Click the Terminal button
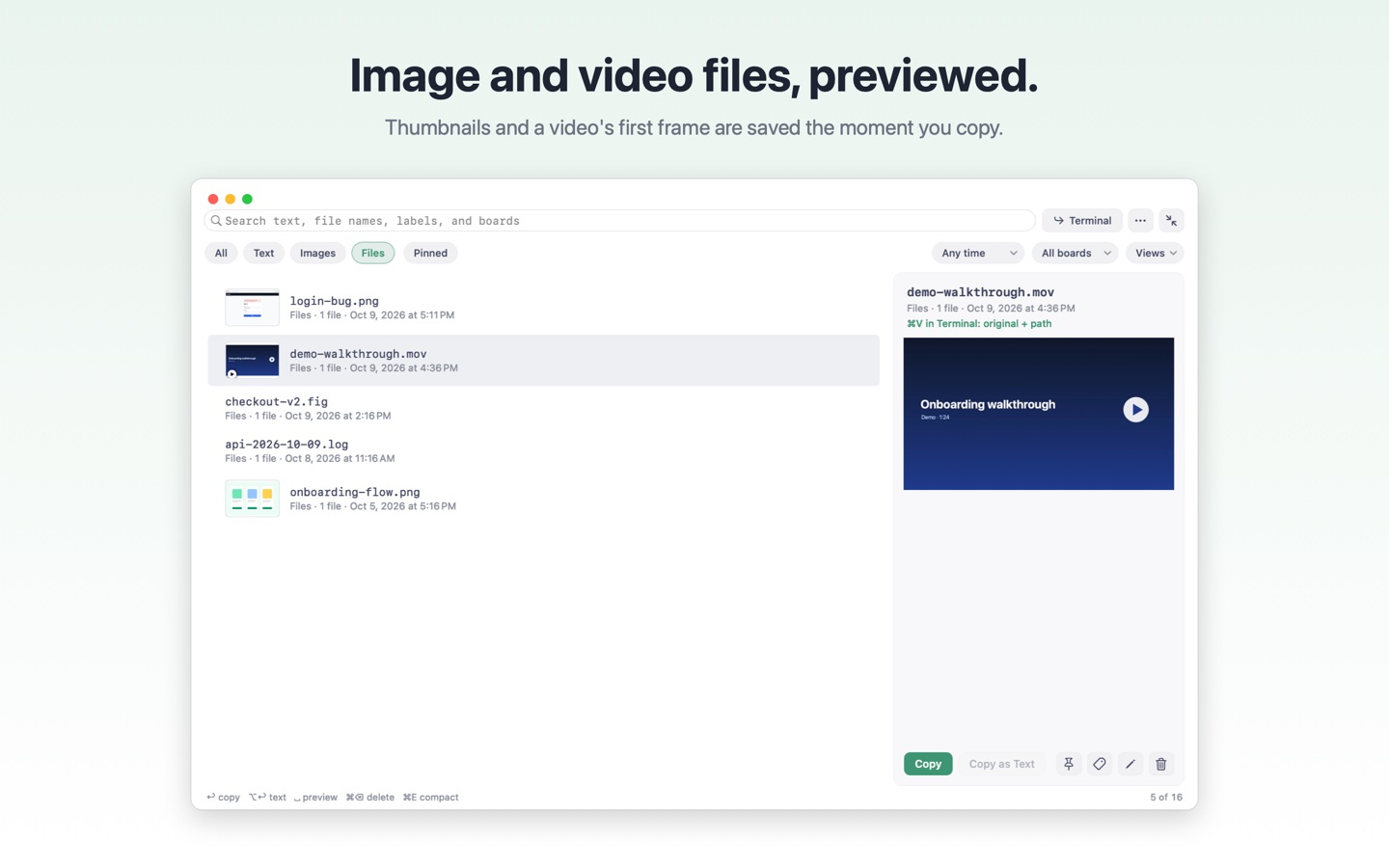The image size is (1389, 868). pyautogui.click(x=1082, y=221)
